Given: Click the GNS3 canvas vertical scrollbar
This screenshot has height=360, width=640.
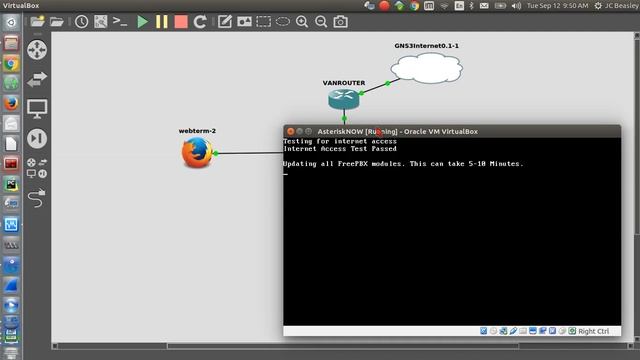Looking at the screenshot, I should coord(637,137).
